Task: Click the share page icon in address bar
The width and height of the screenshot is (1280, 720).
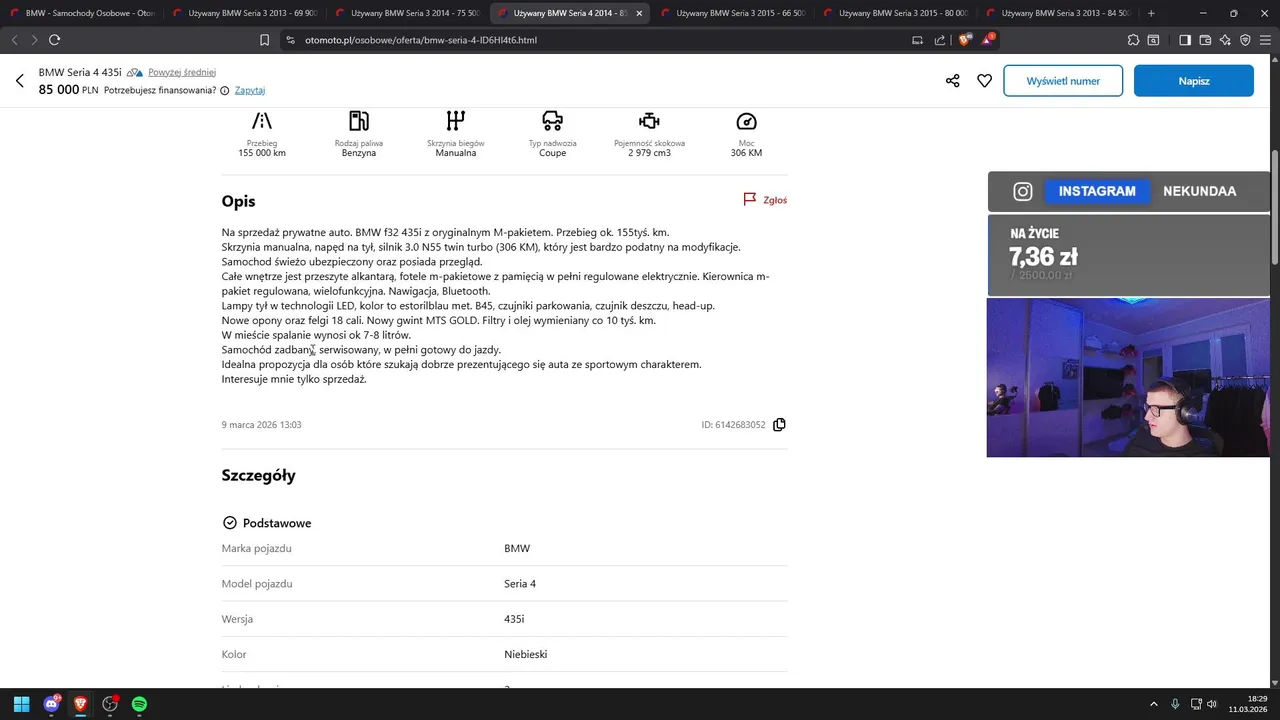Action: 940,40
